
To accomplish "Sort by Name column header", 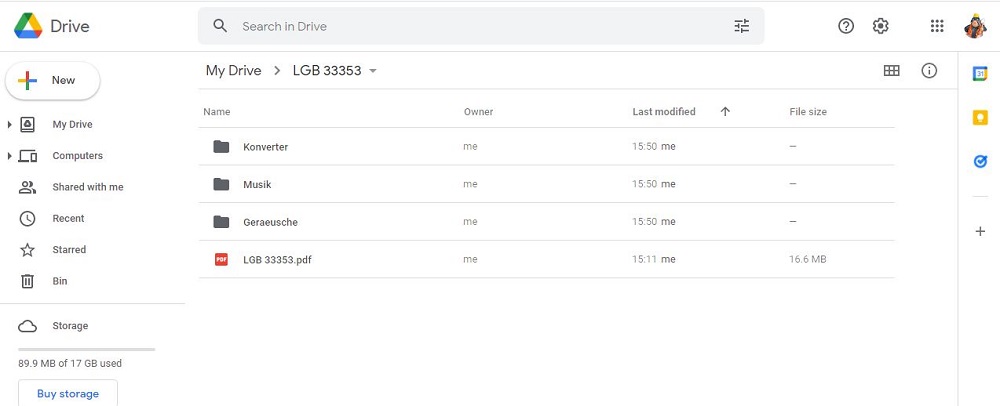I will [217, 112].
